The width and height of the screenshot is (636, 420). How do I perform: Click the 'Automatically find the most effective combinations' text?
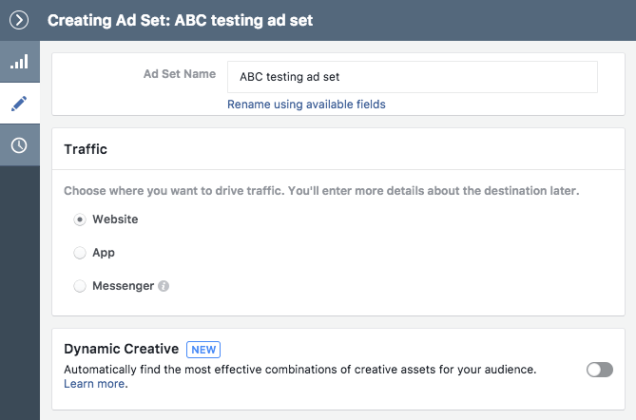click(x=300, y=370)
